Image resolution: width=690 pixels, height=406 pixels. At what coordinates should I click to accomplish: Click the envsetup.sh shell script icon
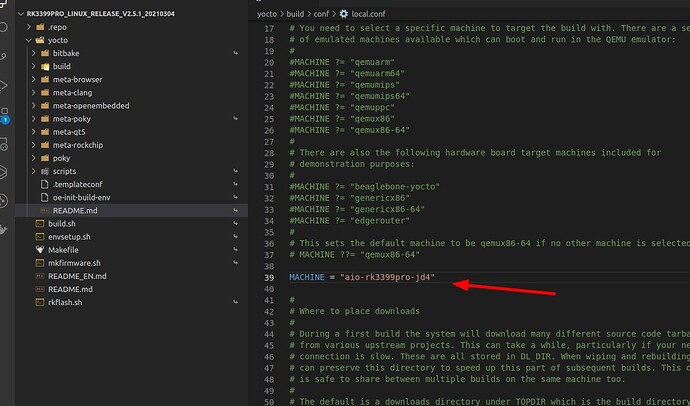click(x=40, y=237)
